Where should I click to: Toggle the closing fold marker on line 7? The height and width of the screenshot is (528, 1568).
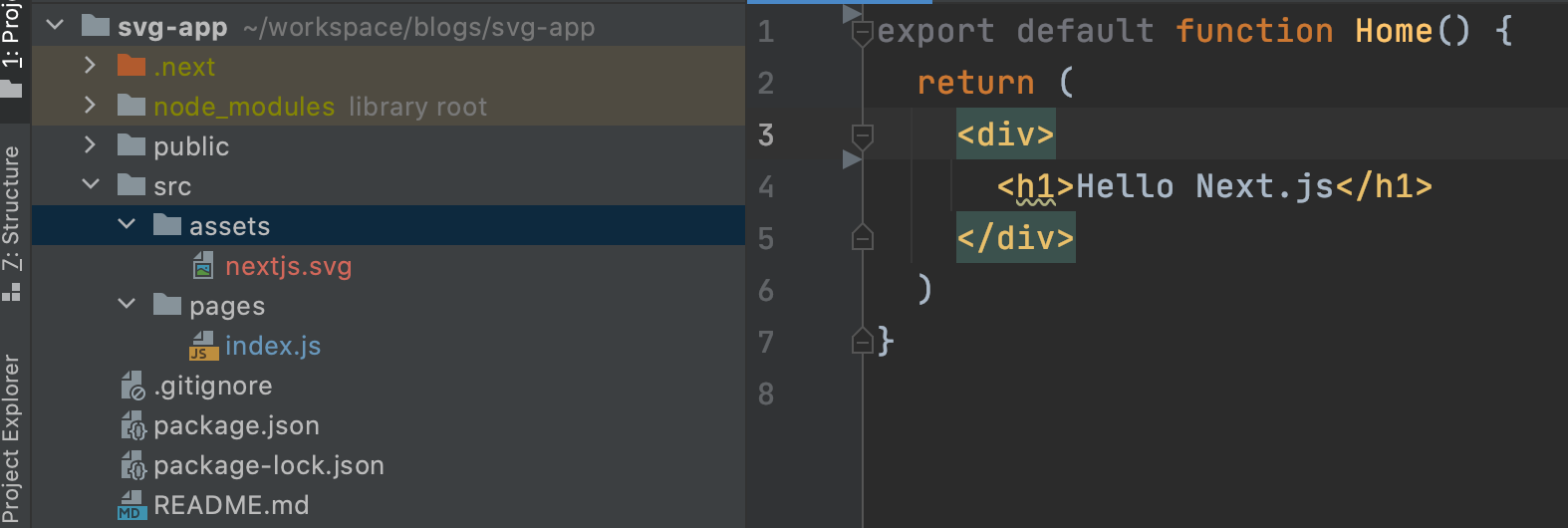863,342
